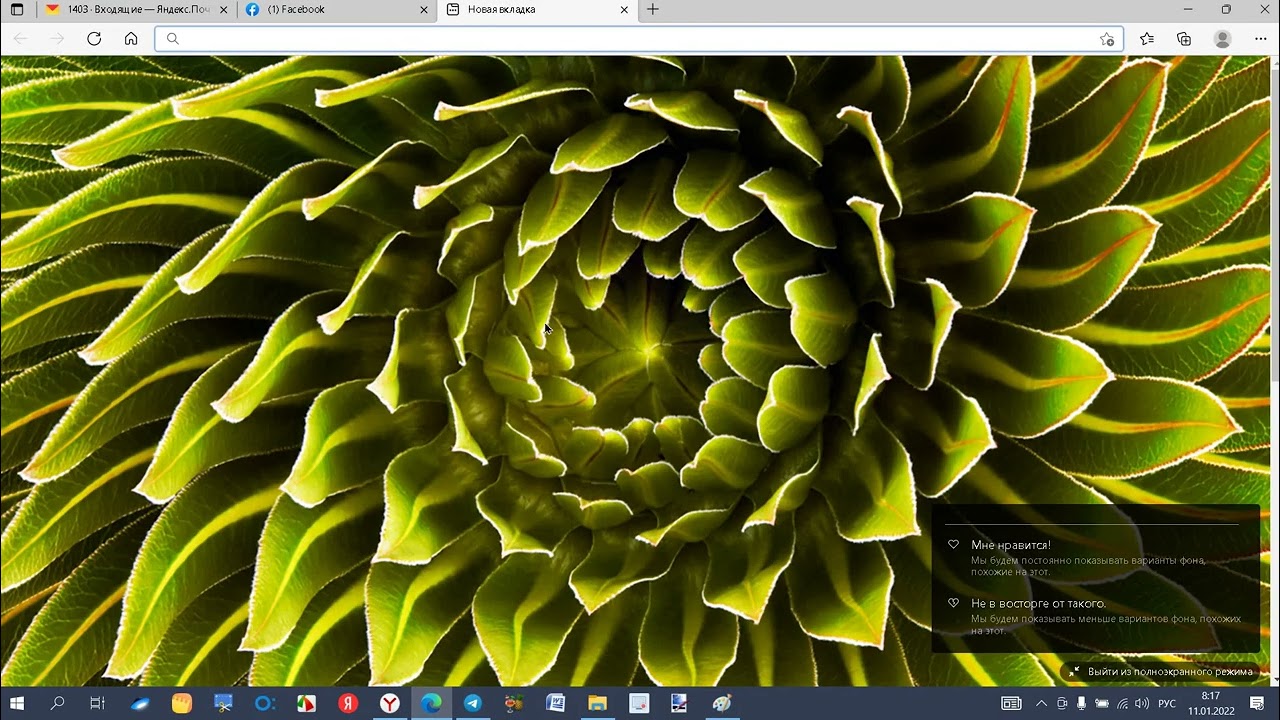Close the Новая вкладка tab

pos(624,10)
